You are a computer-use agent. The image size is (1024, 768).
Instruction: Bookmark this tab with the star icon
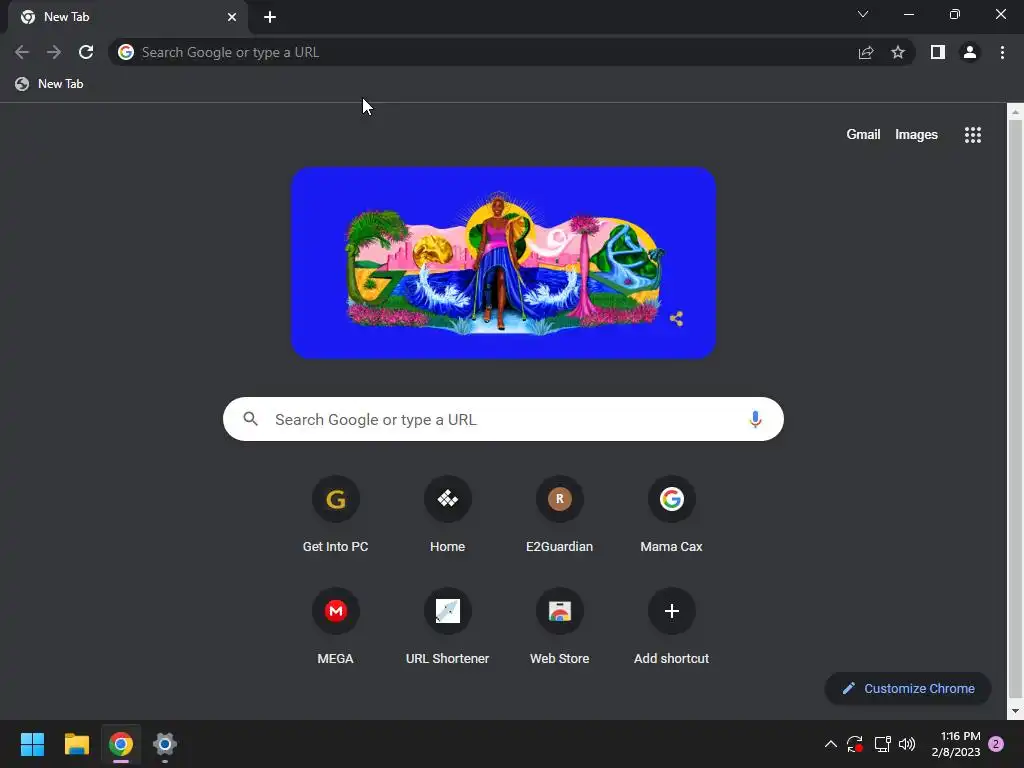[898, 52]
